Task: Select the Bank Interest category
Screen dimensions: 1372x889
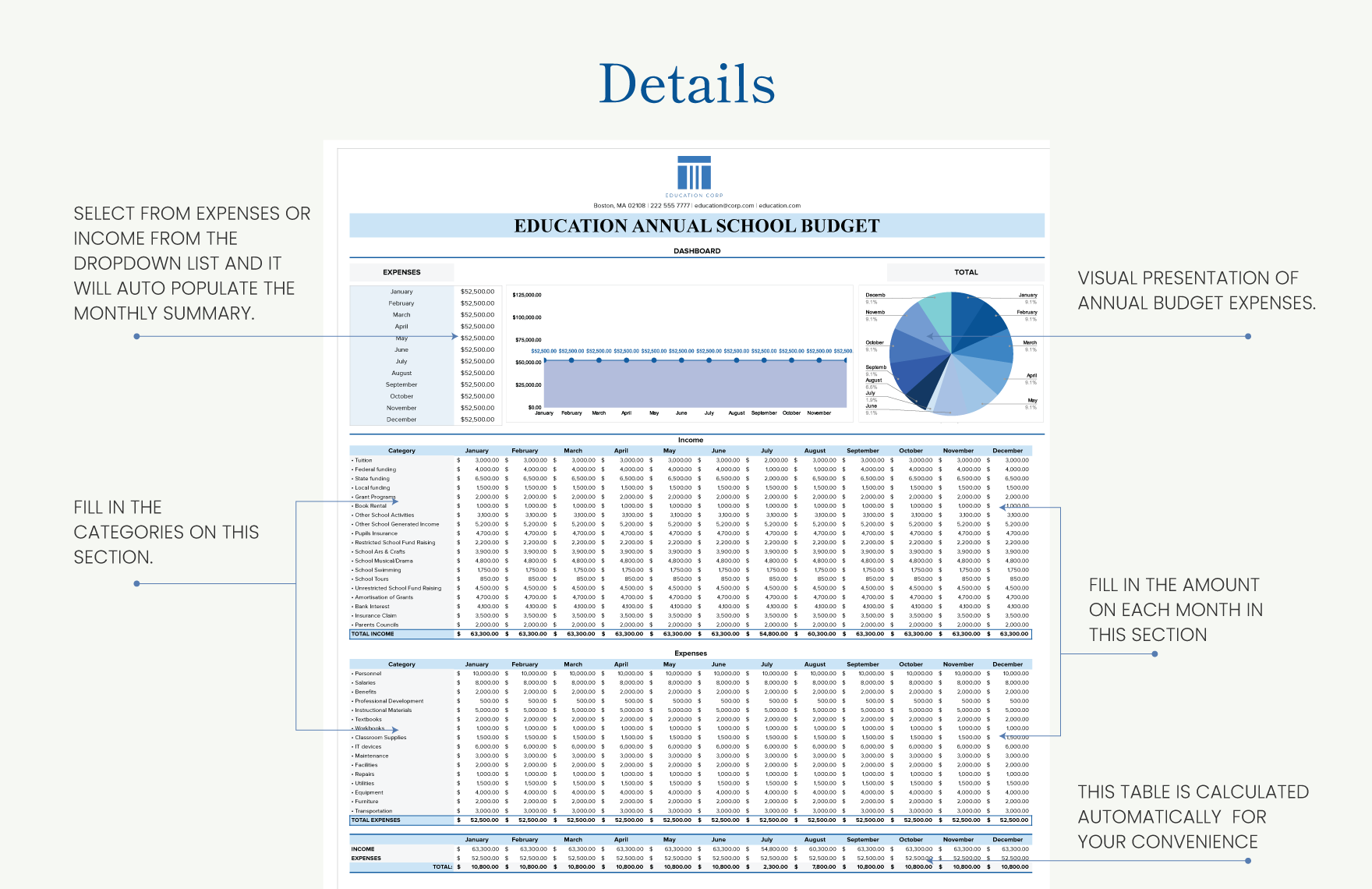Action: [x=370, y=607]
